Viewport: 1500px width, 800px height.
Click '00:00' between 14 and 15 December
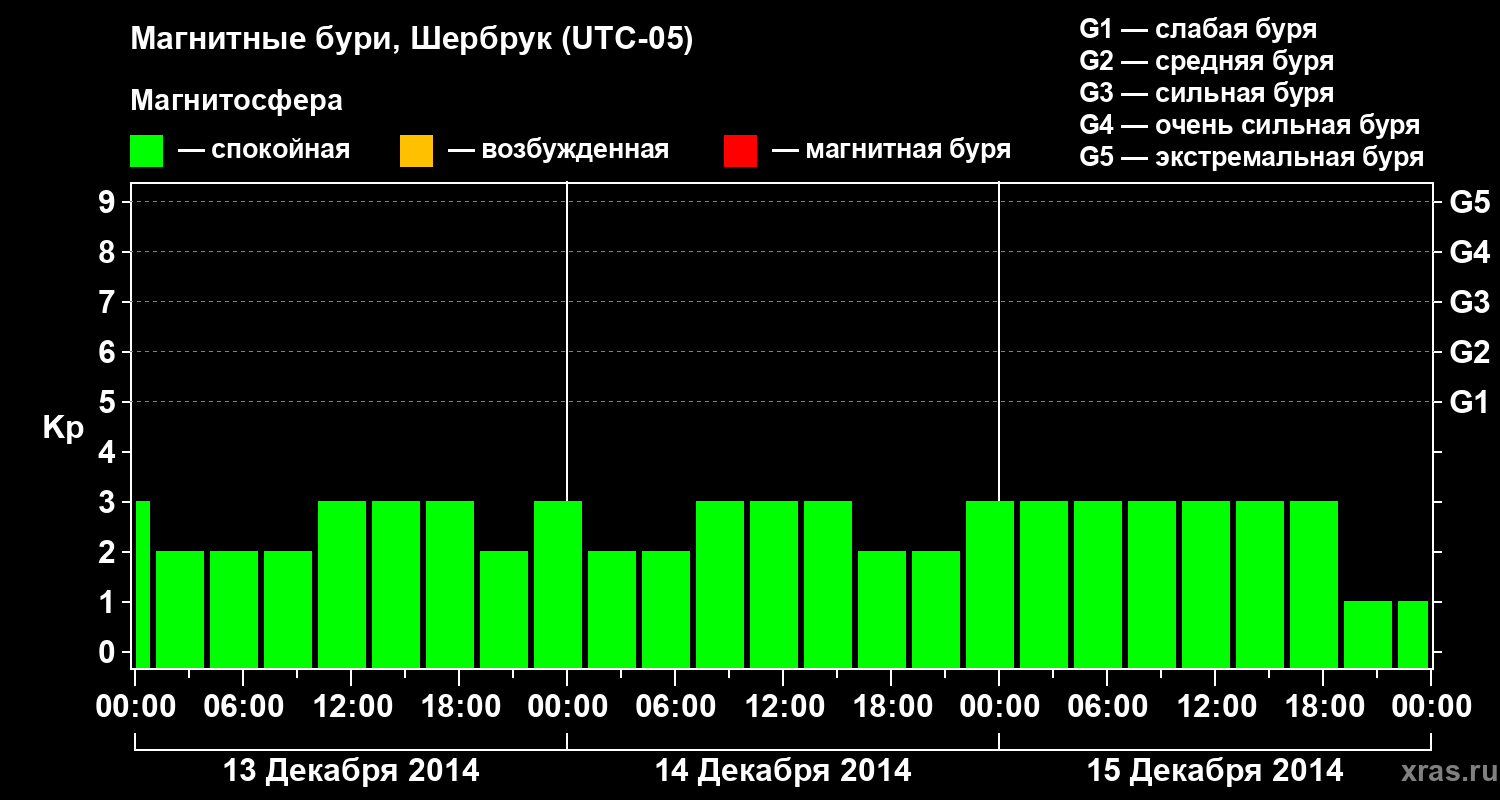click(999, 707)
